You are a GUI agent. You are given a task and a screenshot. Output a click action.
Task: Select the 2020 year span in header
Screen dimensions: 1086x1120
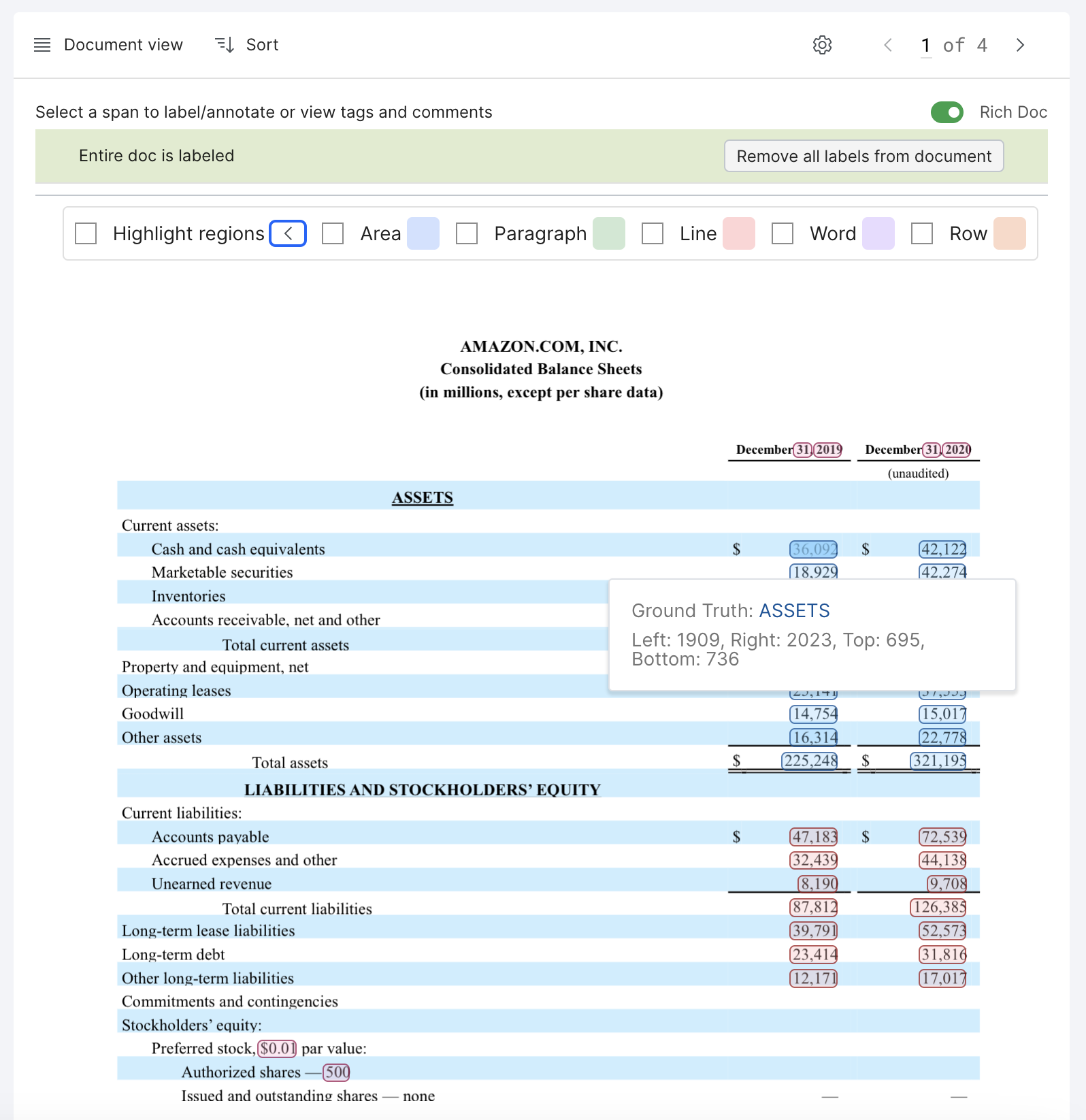click(x=957, y=450)
